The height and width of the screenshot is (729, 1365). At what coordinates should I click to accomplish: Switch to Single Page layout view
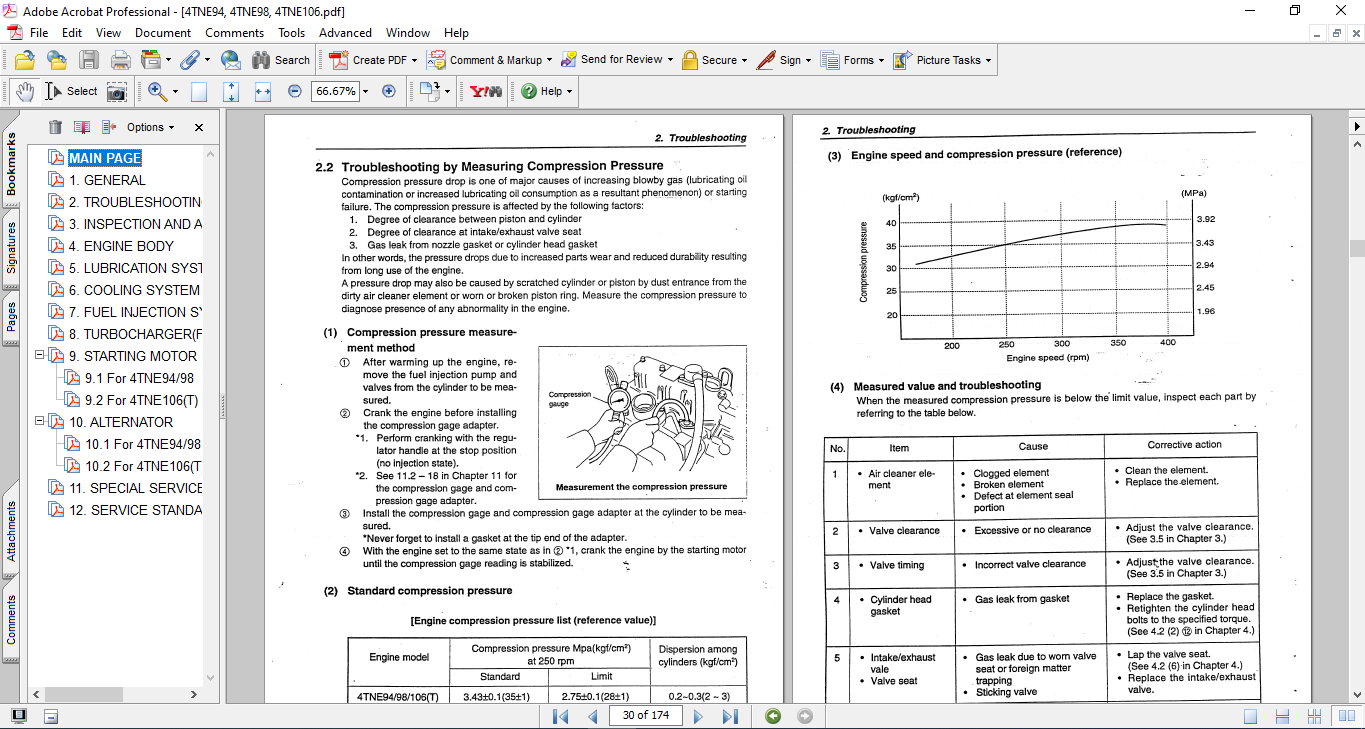click(x=1250, y=716)
